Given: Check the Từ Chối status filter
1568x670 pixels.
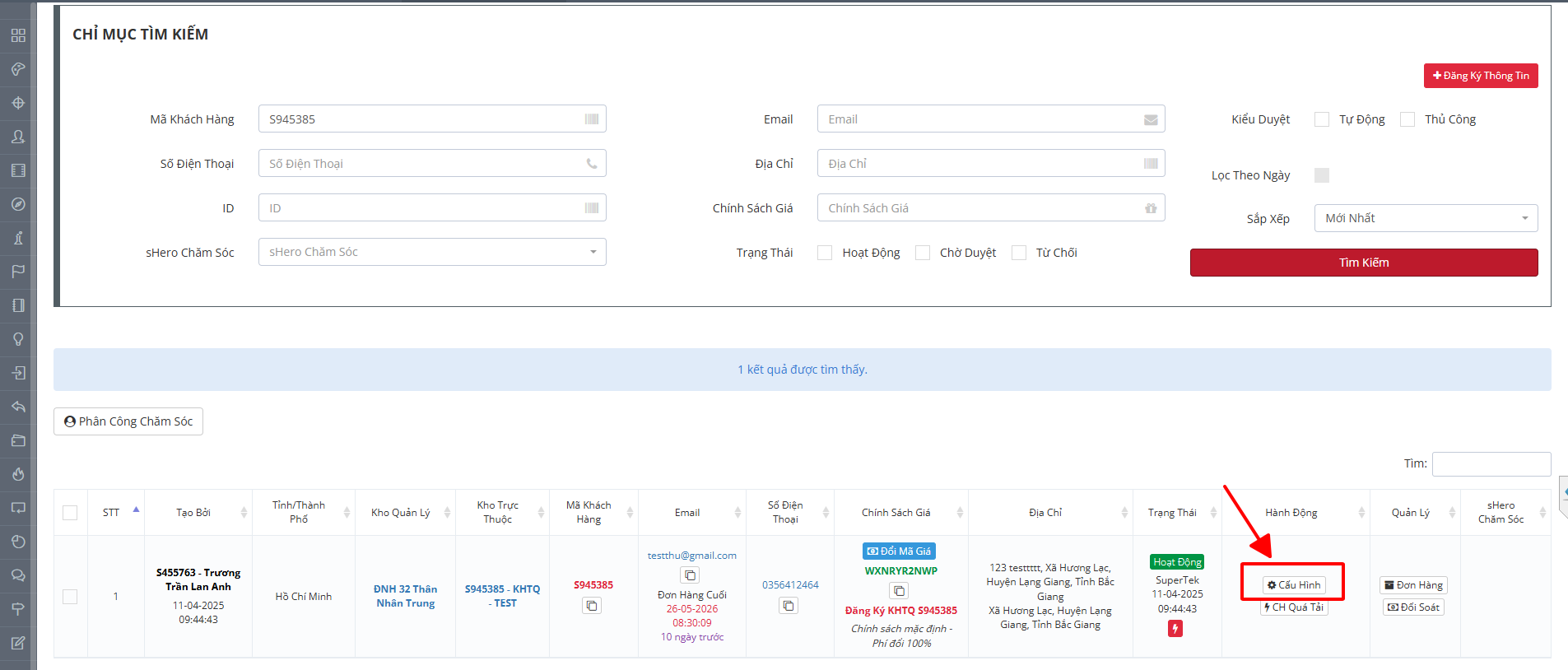Looking at the screenshot, I should coord(1019,253).
